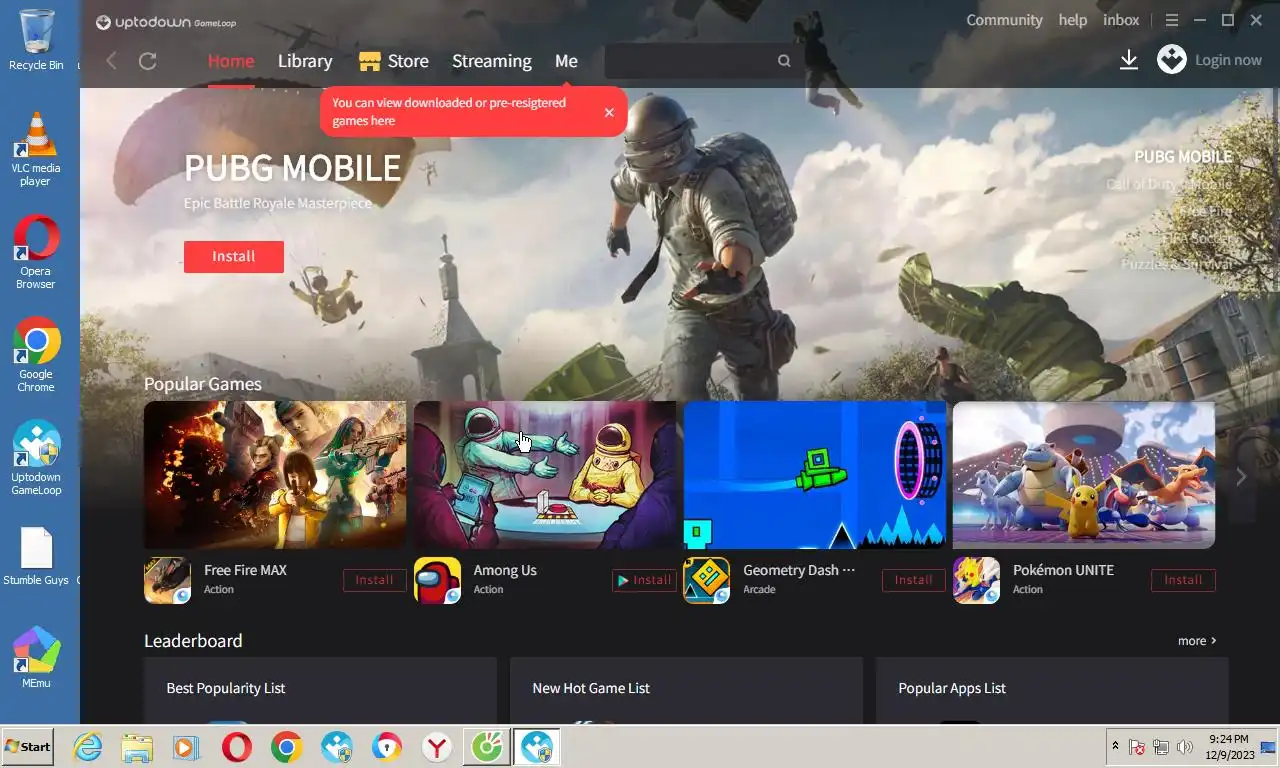
Task: Open the Library tab
Action: coord(305,61)
